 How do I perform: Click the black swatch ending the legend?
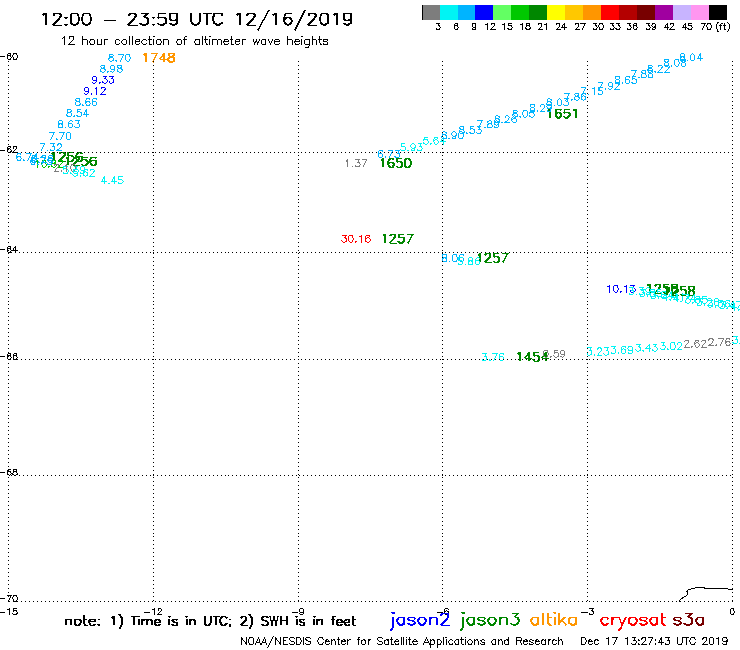[x=717, y=12]
